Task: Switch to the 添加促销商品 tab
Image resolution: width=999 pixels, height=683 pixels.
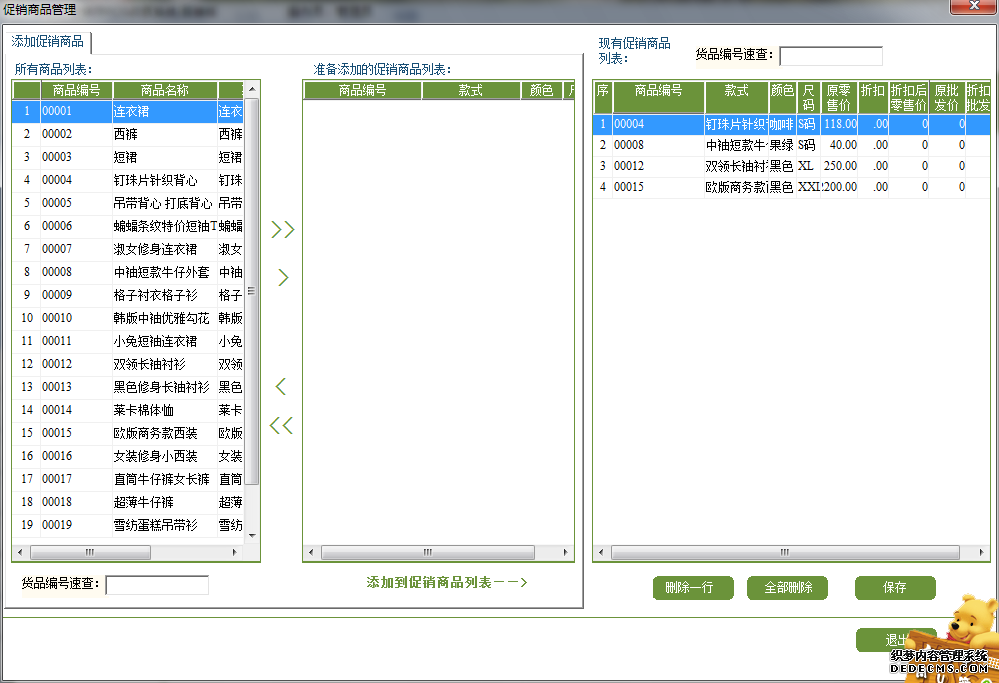Action: tap(47, 43)
